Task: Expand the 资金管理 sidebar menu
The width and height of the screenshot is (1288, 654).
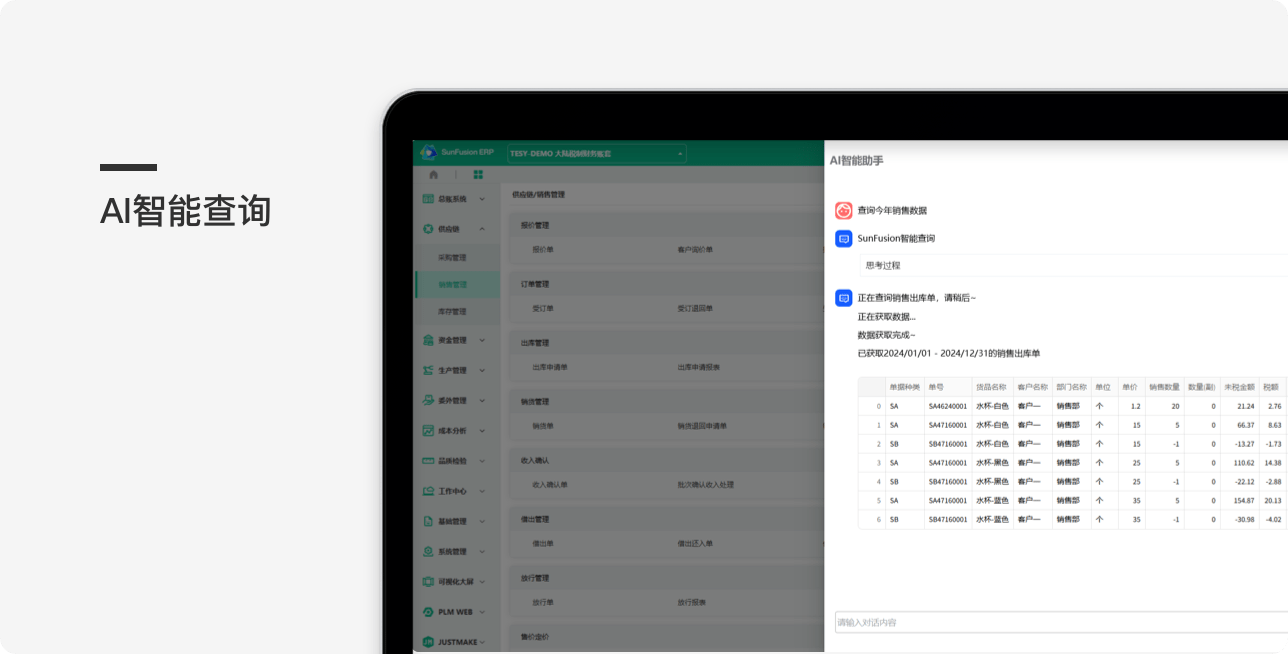Action: (482, 340)
